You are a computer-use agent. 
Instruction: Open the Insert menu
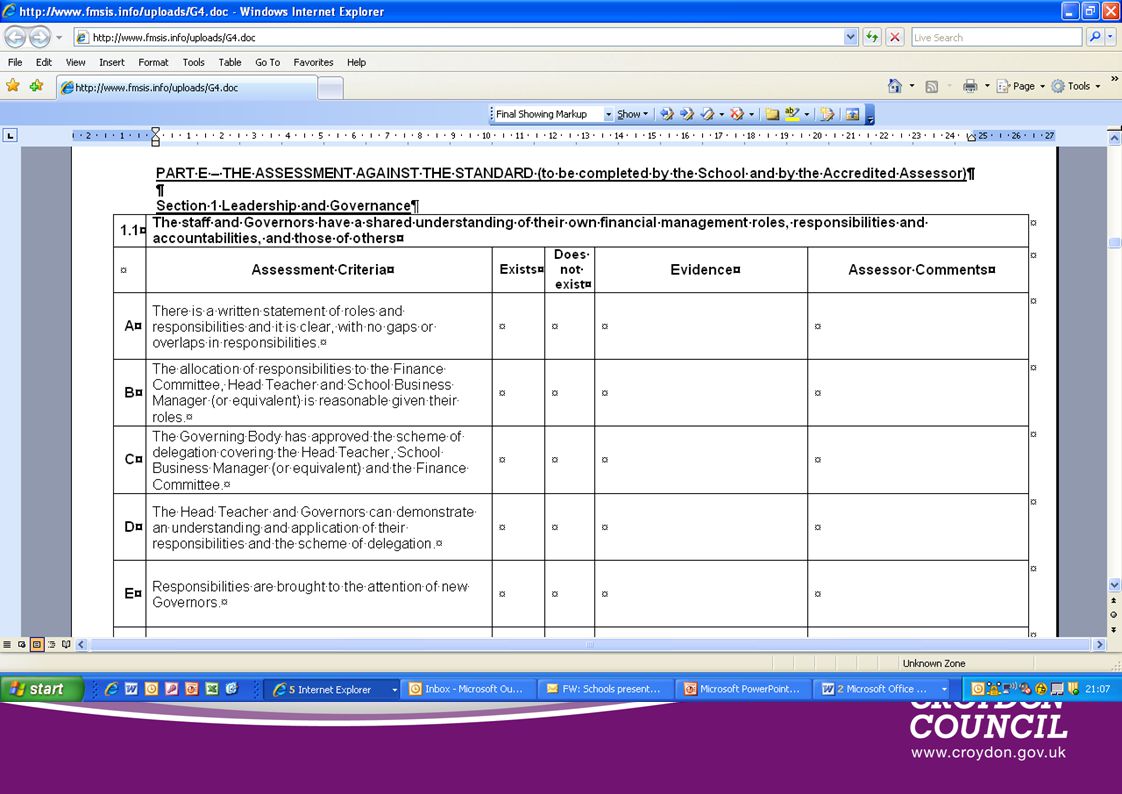point(112,62)
